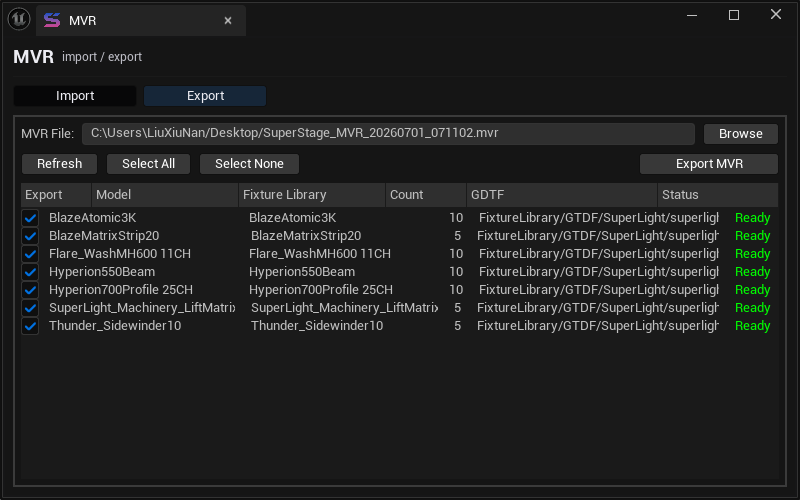Click Select None button
The width and height of the screenshot is (800, 500).
[x=249, y=164]
